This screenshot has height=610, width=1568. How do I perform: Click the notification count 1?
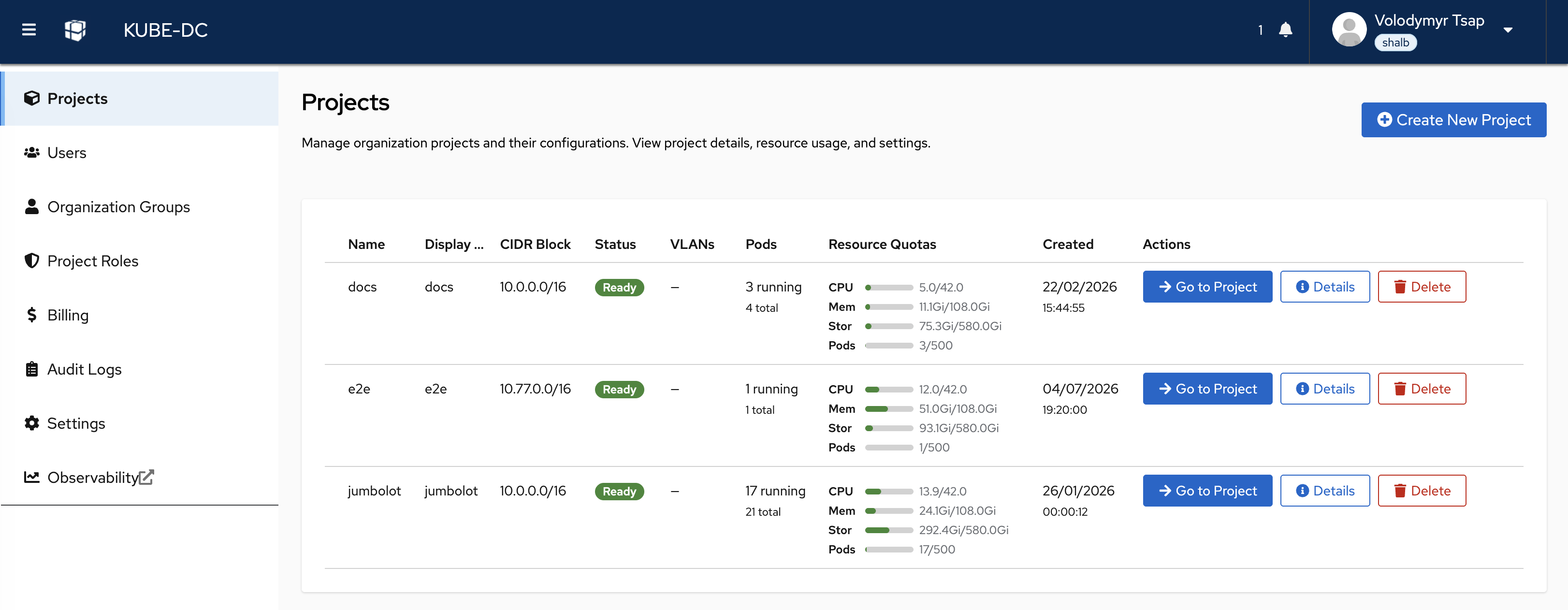coord(1260,30)
